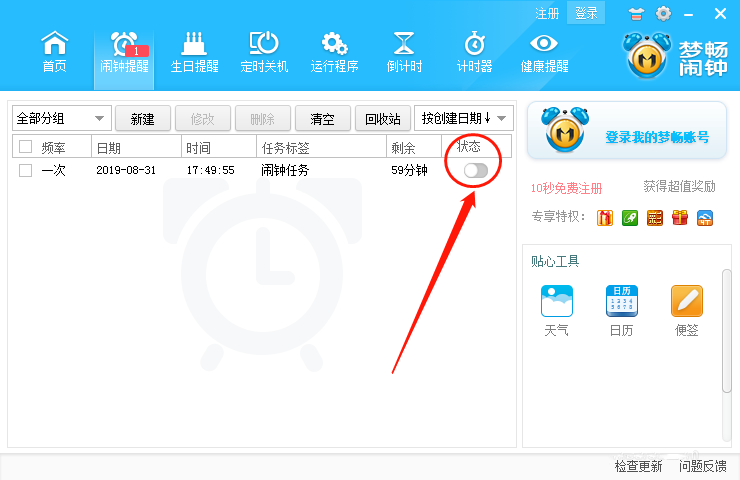Click the 注册 register link
Viewport: 740px width, 480px height.
547,13
